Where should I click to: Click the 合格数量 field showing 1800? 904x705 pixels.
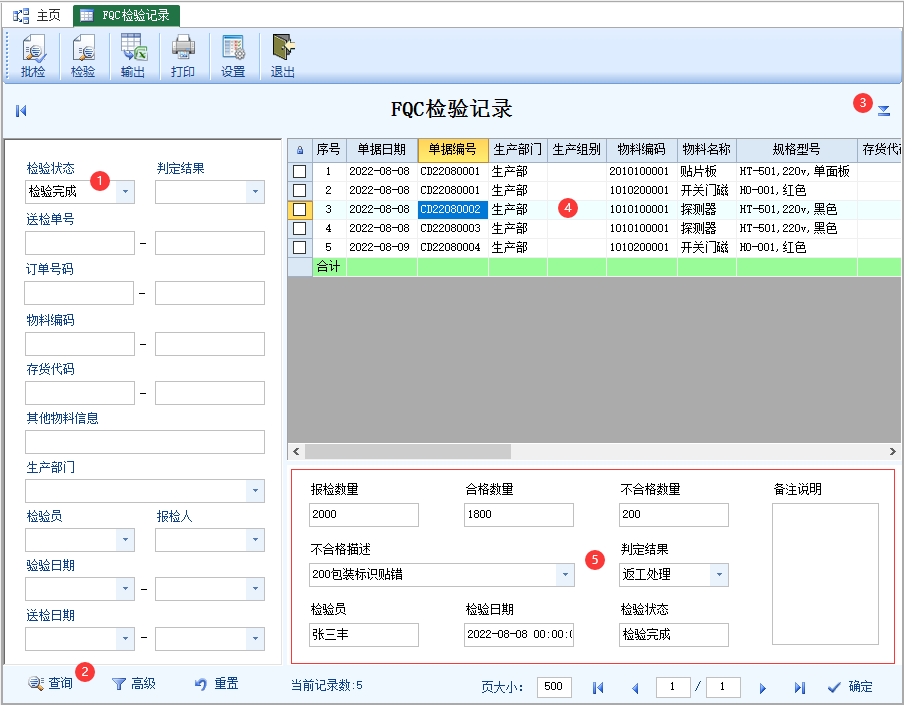[519, 515]
